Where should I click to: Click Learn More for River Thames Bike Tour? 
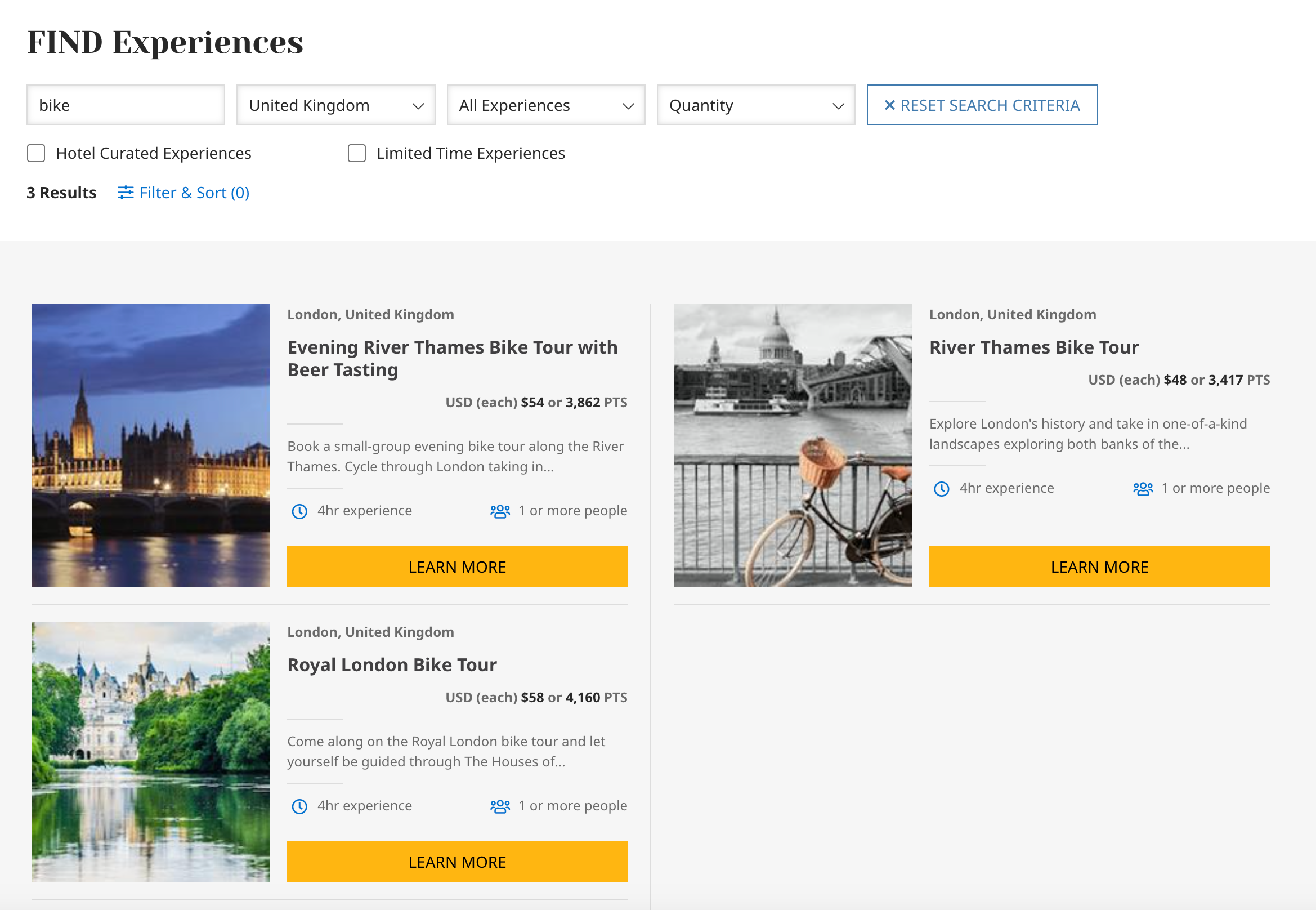coord(1099,566)
